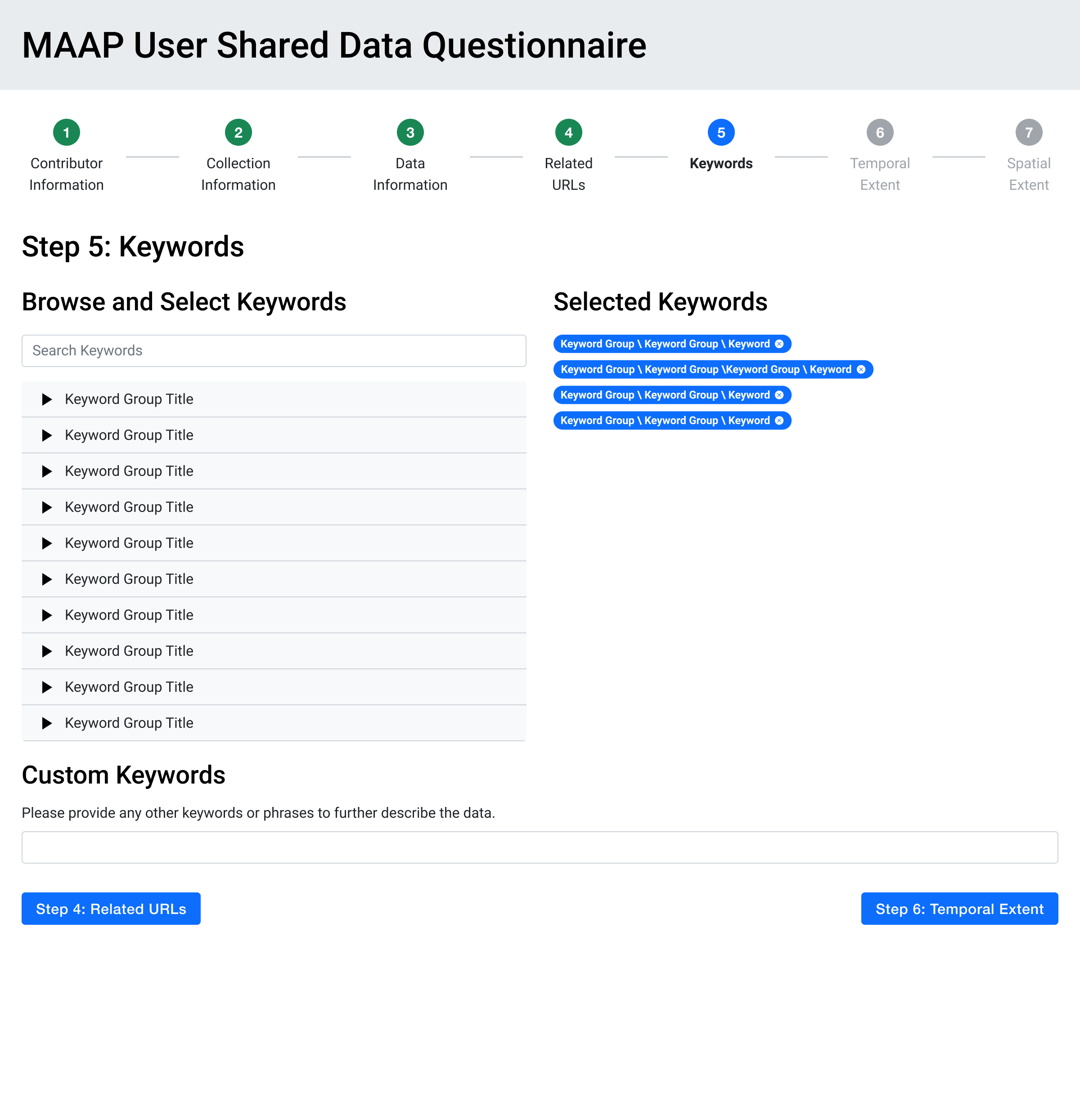Image resolution: width=1080 pixels, height=1120 pixels.
Task: Click the Custom Keywords text box
Action: pyautogui.click(x=540, y=847)
